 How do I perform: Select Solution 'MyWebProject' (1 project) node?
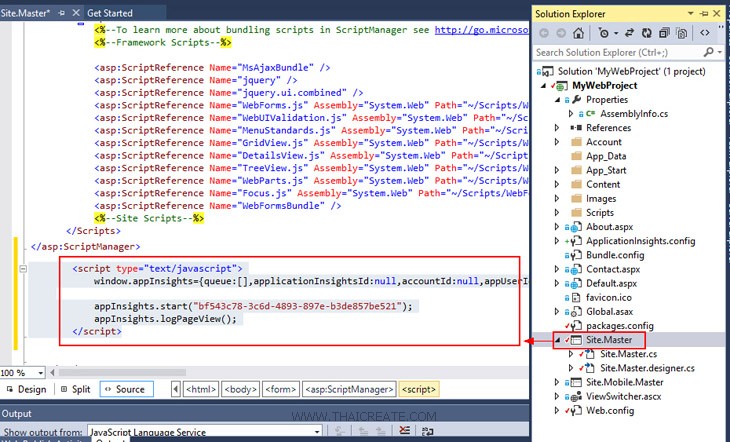tap(631, 71)
